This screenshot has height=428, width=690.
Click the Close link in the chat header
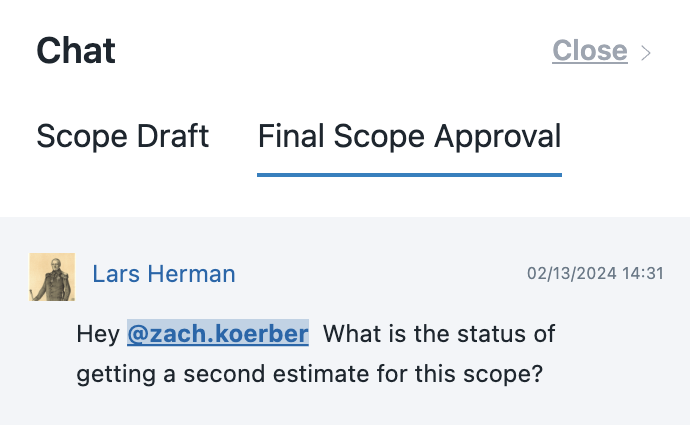point(590,51)
